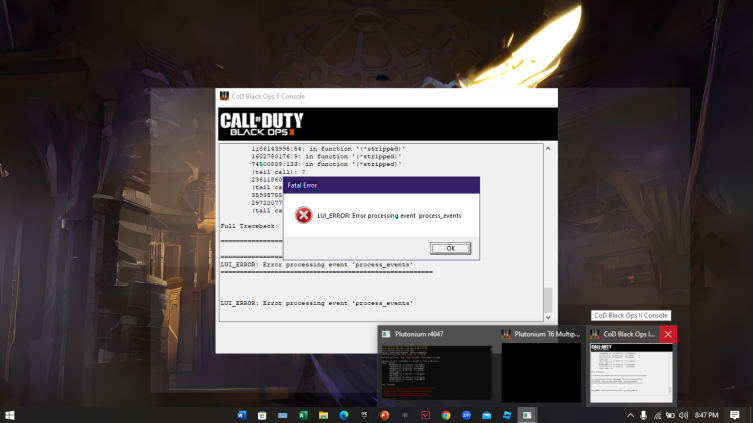Open the network Wi-Fi tray icon
The width and height of the screenshot is (753, 423).
[x=657, y=415]
